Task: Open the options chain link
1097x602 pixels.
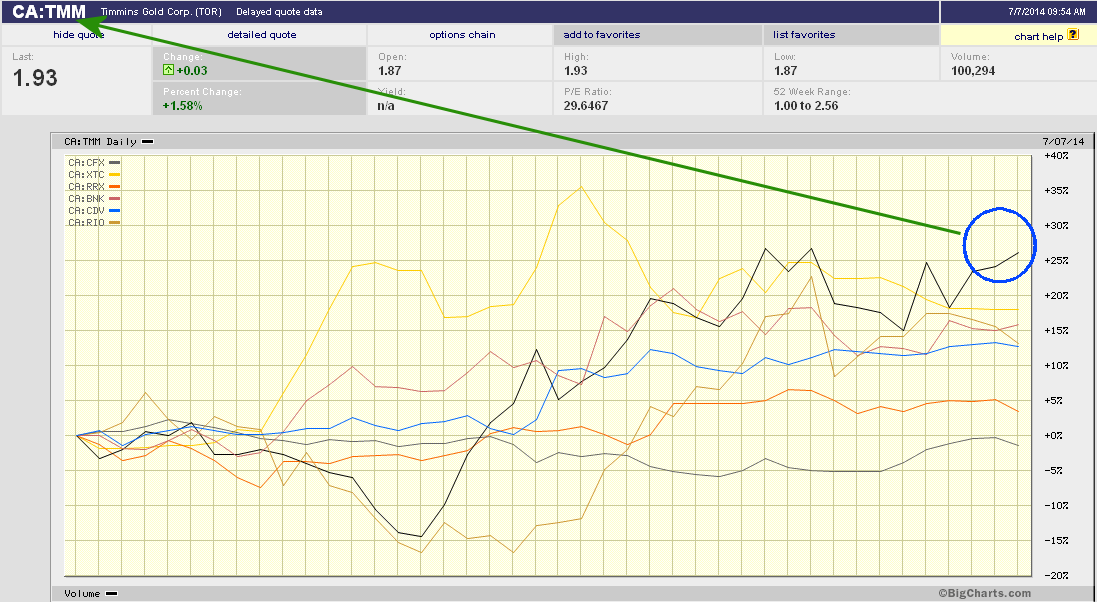Action: (462, 34)
